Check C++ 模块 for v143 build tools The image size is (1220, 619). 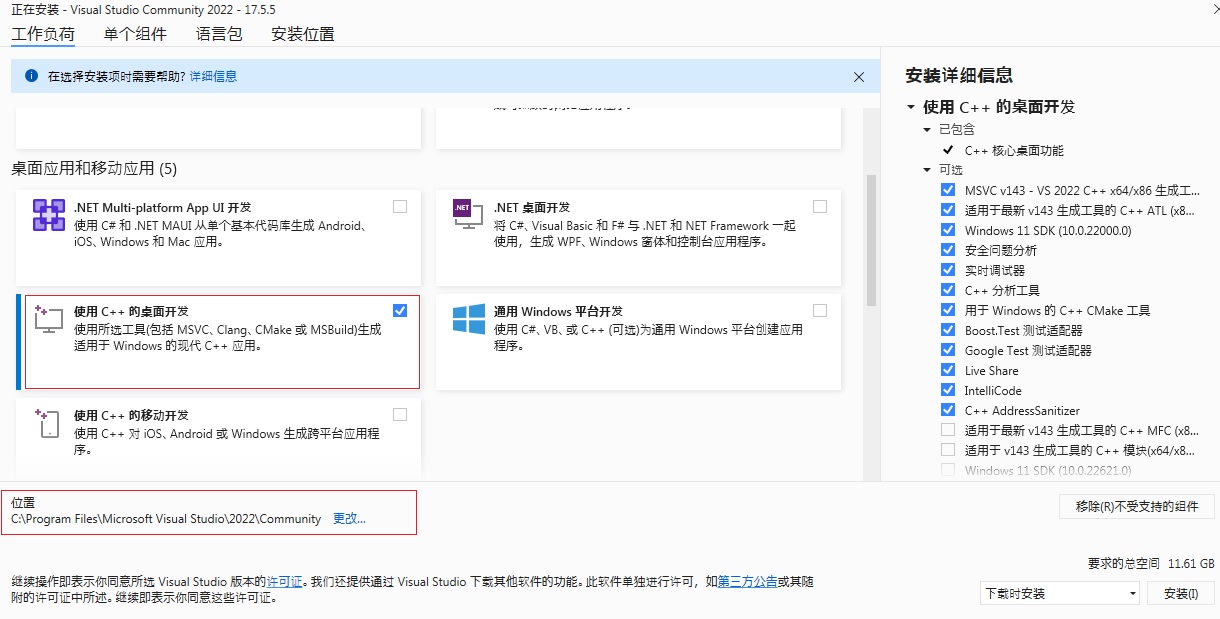pyautogui.click(x=948, y=450)
